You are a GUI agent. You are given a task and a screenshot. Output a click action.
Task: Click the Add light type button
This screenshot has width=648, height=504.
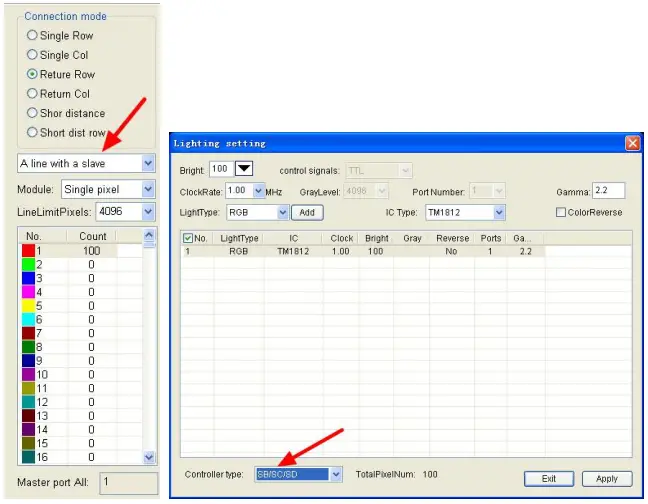[x=307, y=213]
